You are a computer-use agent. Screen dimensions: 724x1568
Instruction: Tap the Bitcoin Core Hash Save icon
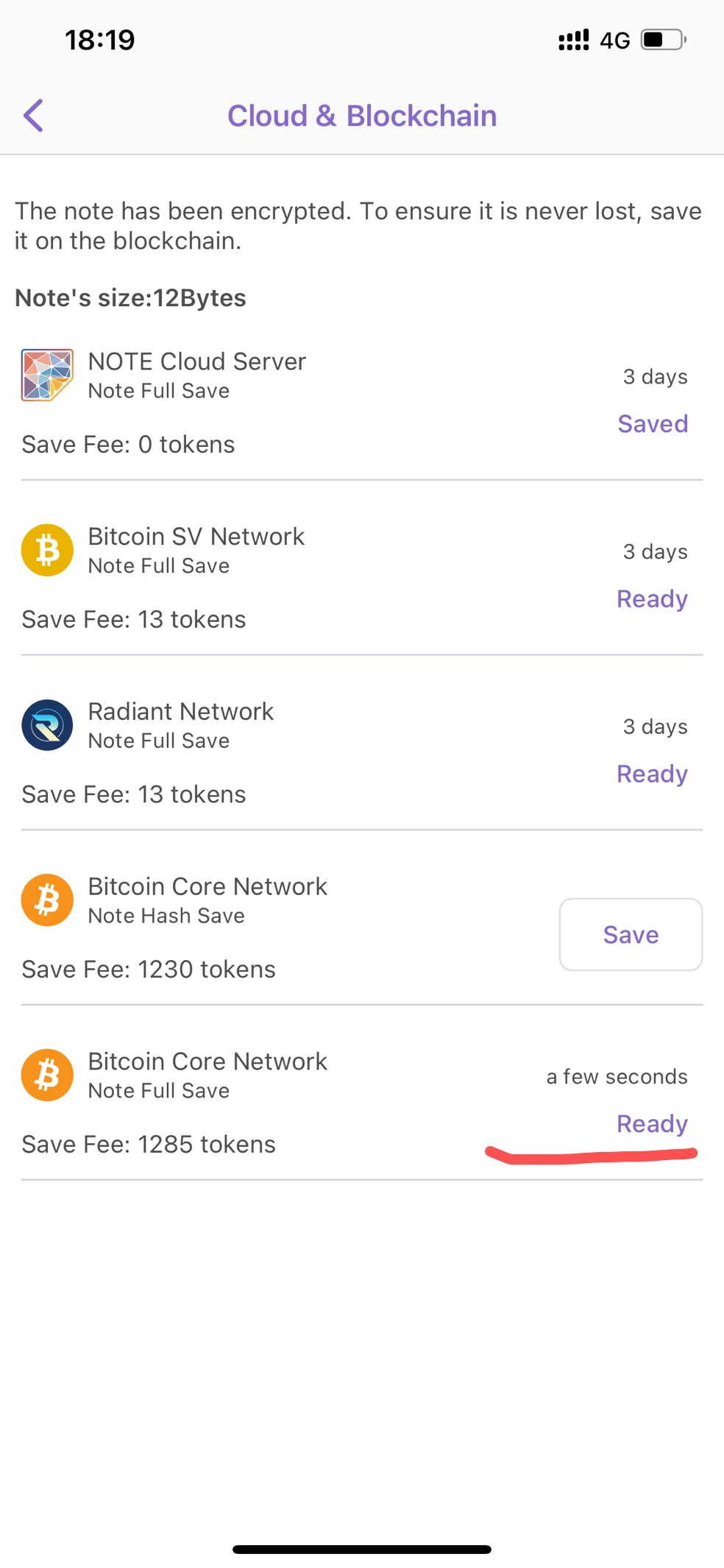47,900
